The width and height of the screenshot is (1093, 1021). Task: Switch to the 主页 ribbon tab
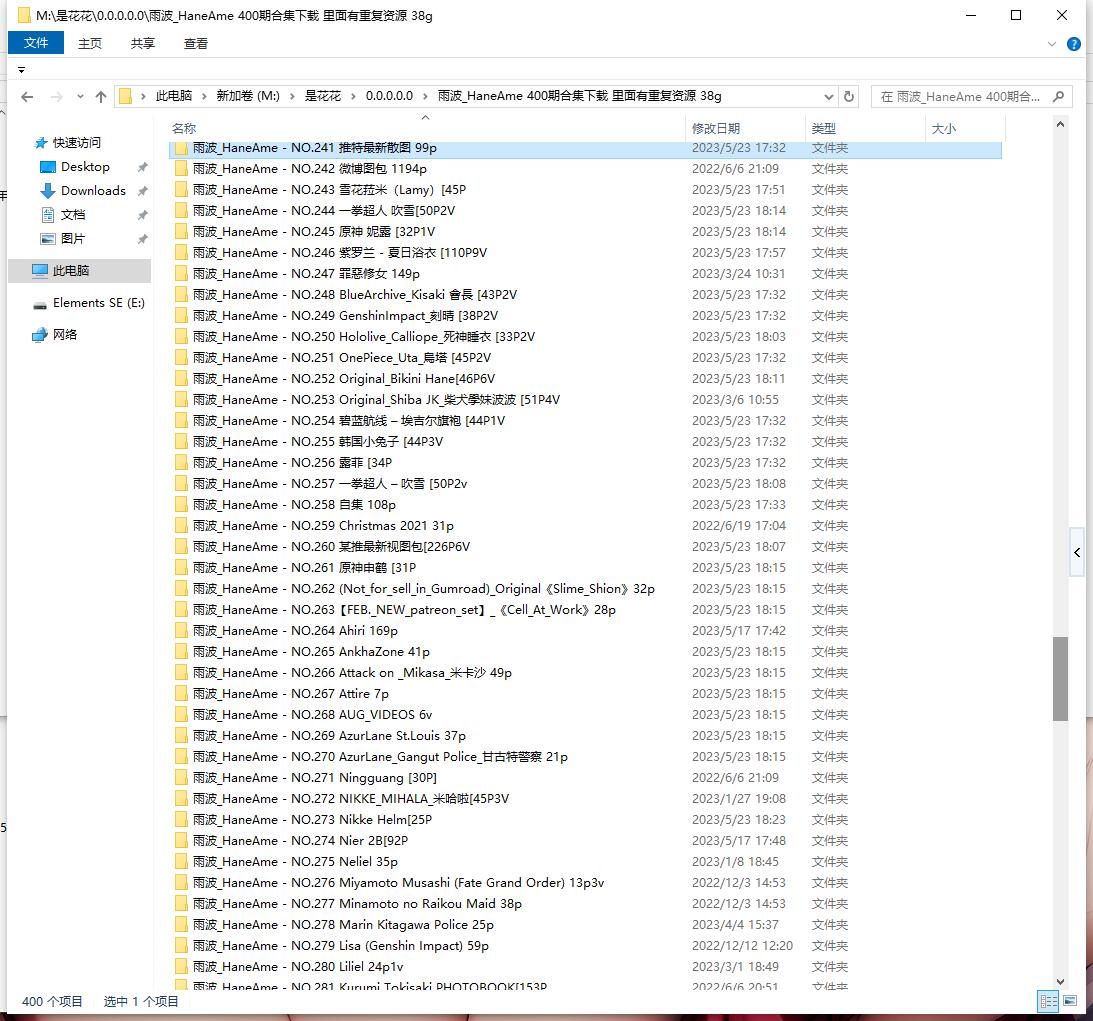pyautogui.click(x=90, y=43)
